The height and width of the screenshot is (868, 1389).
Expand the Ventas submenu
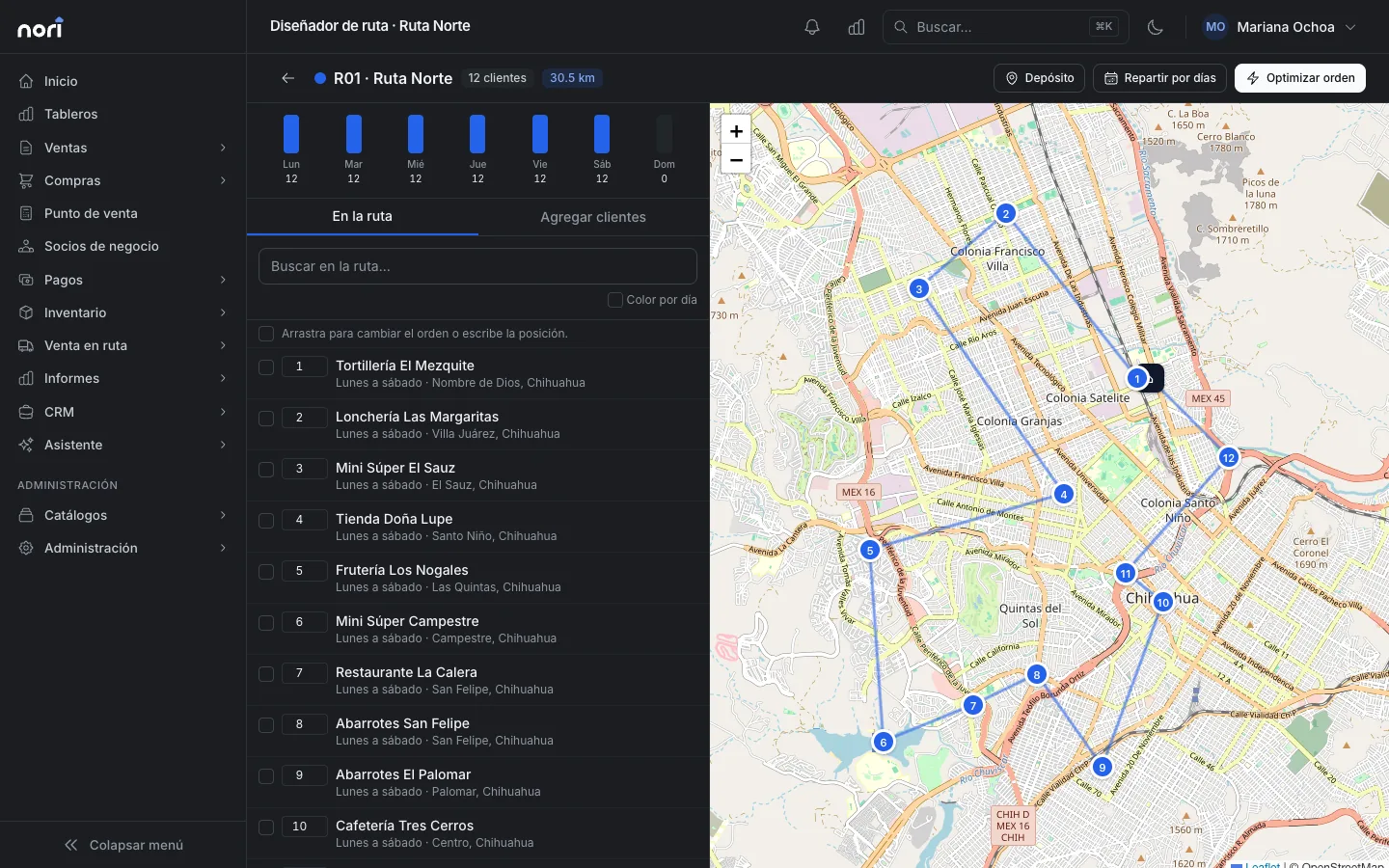[x=123, y=148]
